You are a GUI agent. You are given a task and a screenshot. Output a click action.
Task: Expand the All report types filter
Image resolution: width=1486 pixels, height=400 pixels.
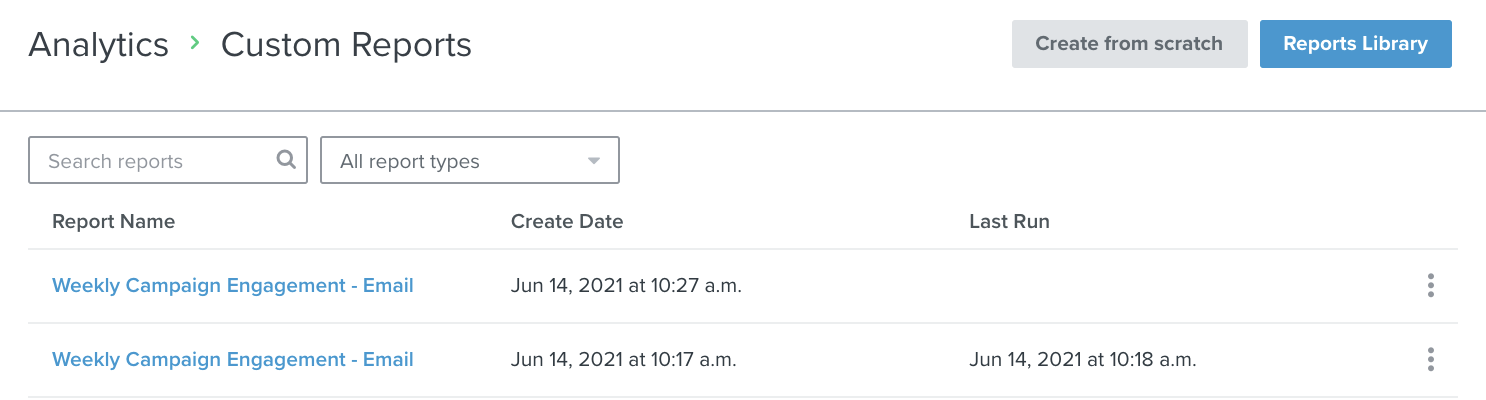tap(469, 161)
